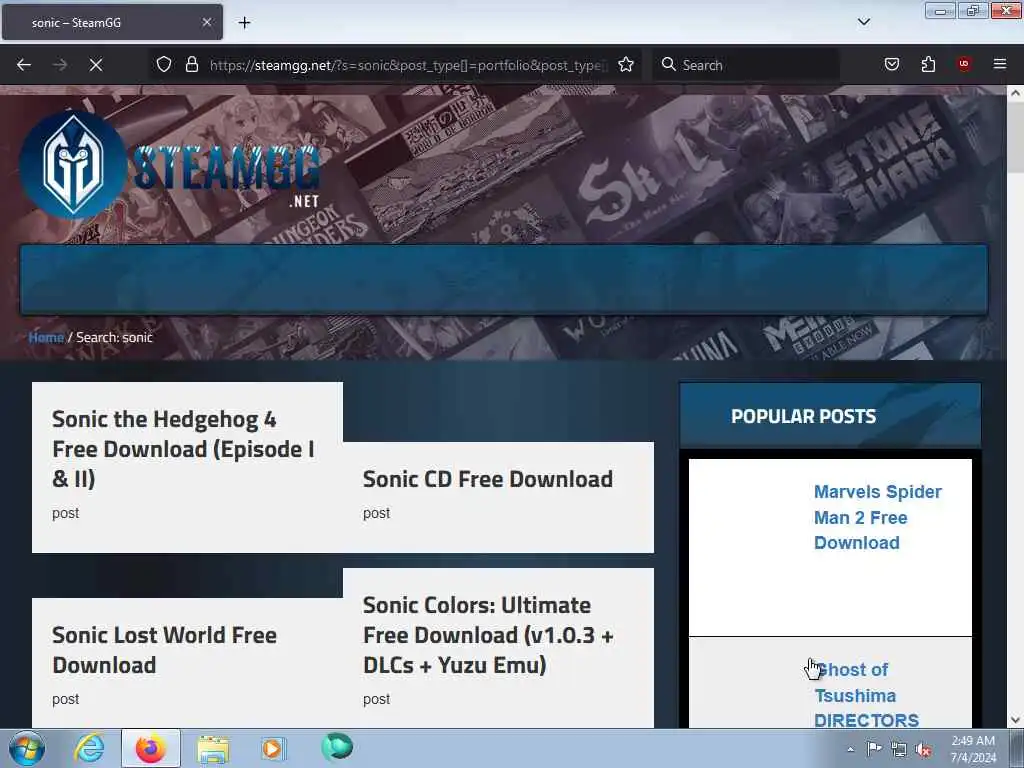Open the extensions puzzle icon
The width and height of the screenshot is (1024, 768).
(928, 64)
